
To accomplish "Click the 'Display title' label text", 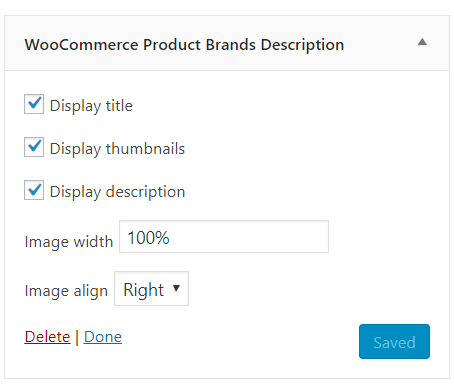I will click(91, 106).
